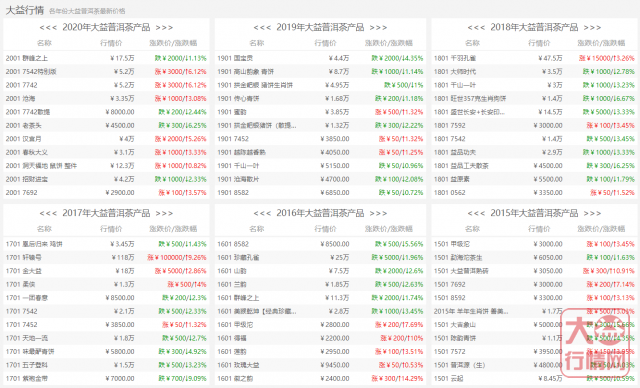Click the '1901 7452' product name
The width and height of the screenshot is (640, 388).
[233, 139]
